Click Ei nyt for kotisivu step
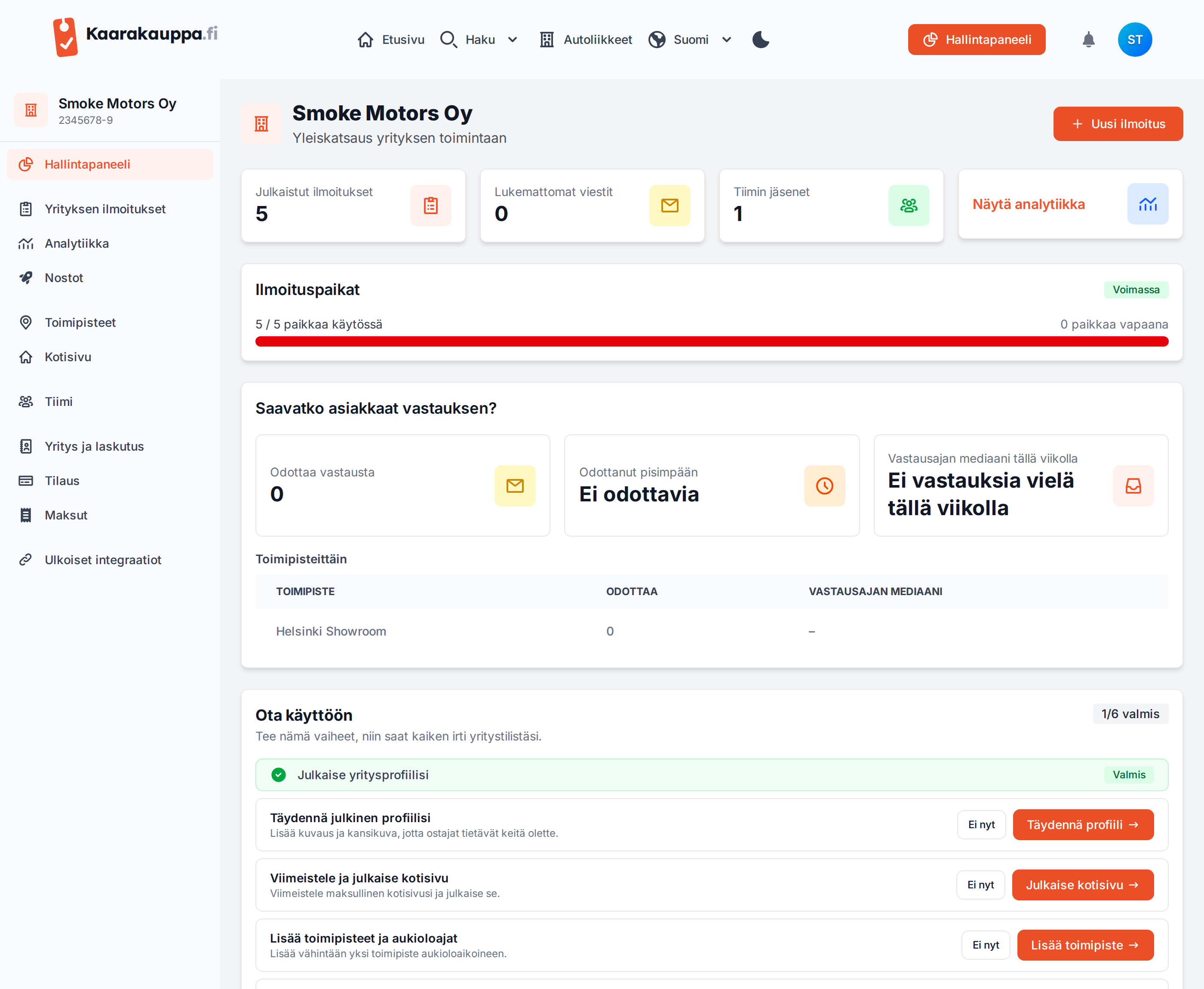Image resolution: width=1204 pixels, height=989 pixels. (x=980, y=885)
